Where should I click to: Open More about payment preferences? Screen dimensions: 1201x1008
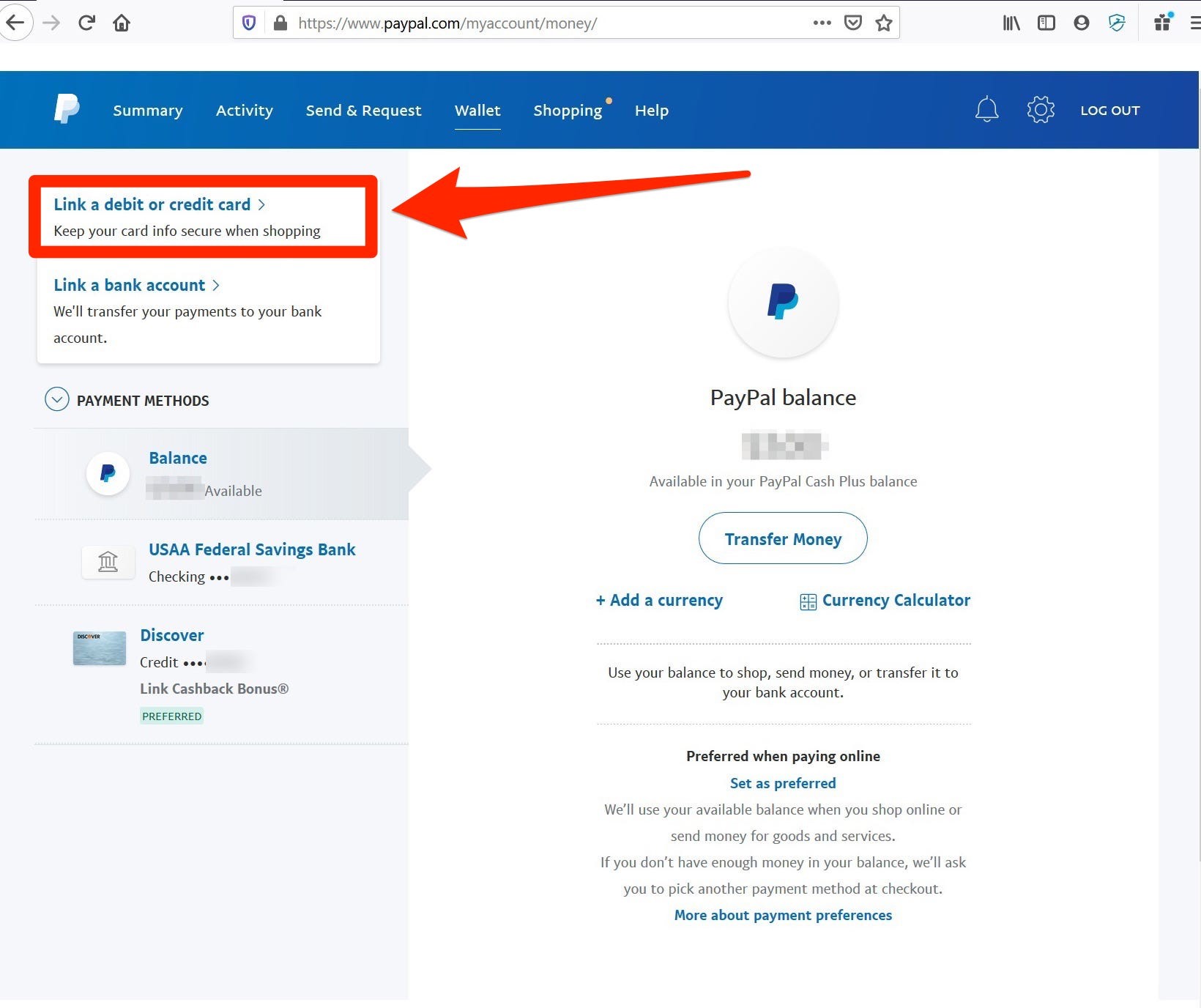(783, 915)
